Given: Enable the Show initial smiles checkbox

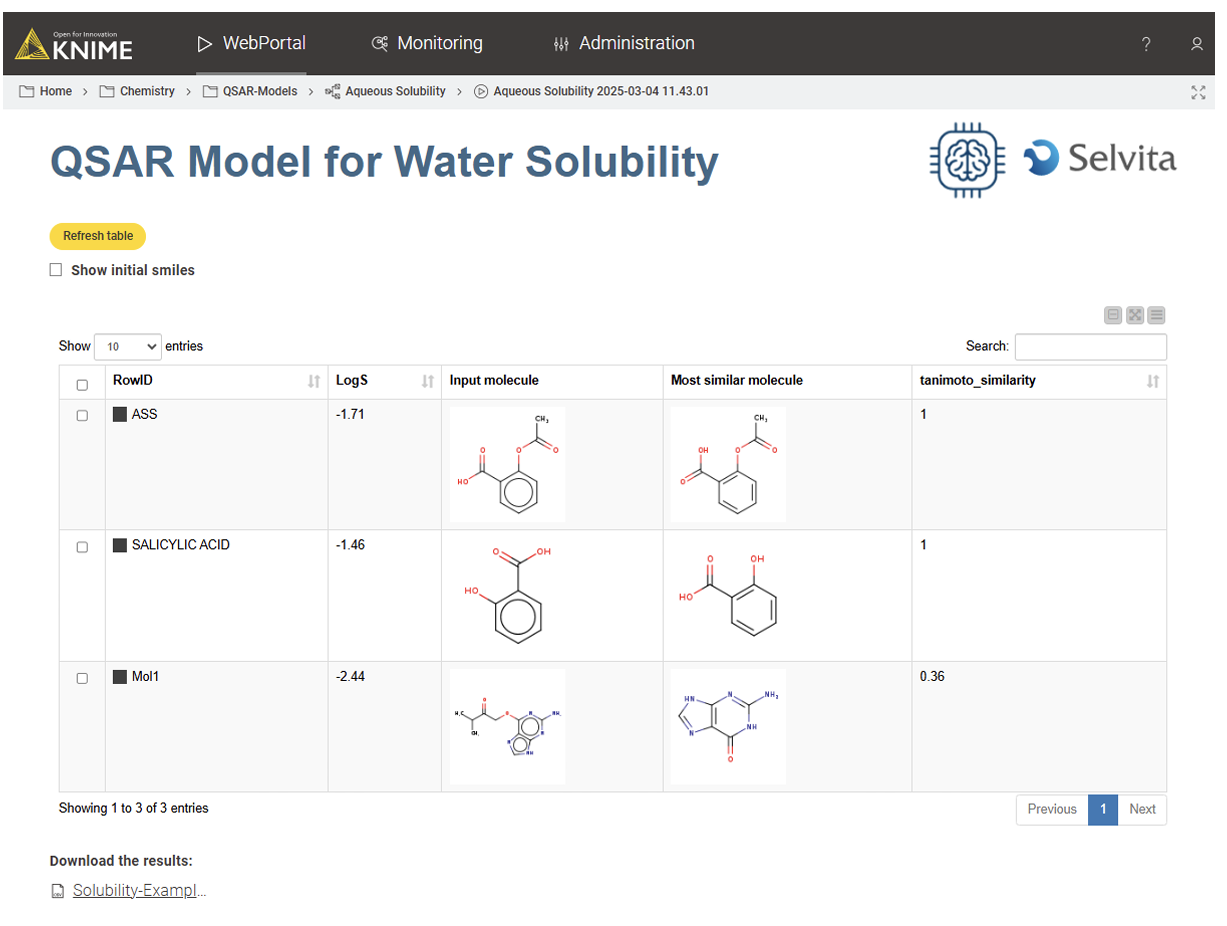Looking at the screenshot, I should (56, 270).
